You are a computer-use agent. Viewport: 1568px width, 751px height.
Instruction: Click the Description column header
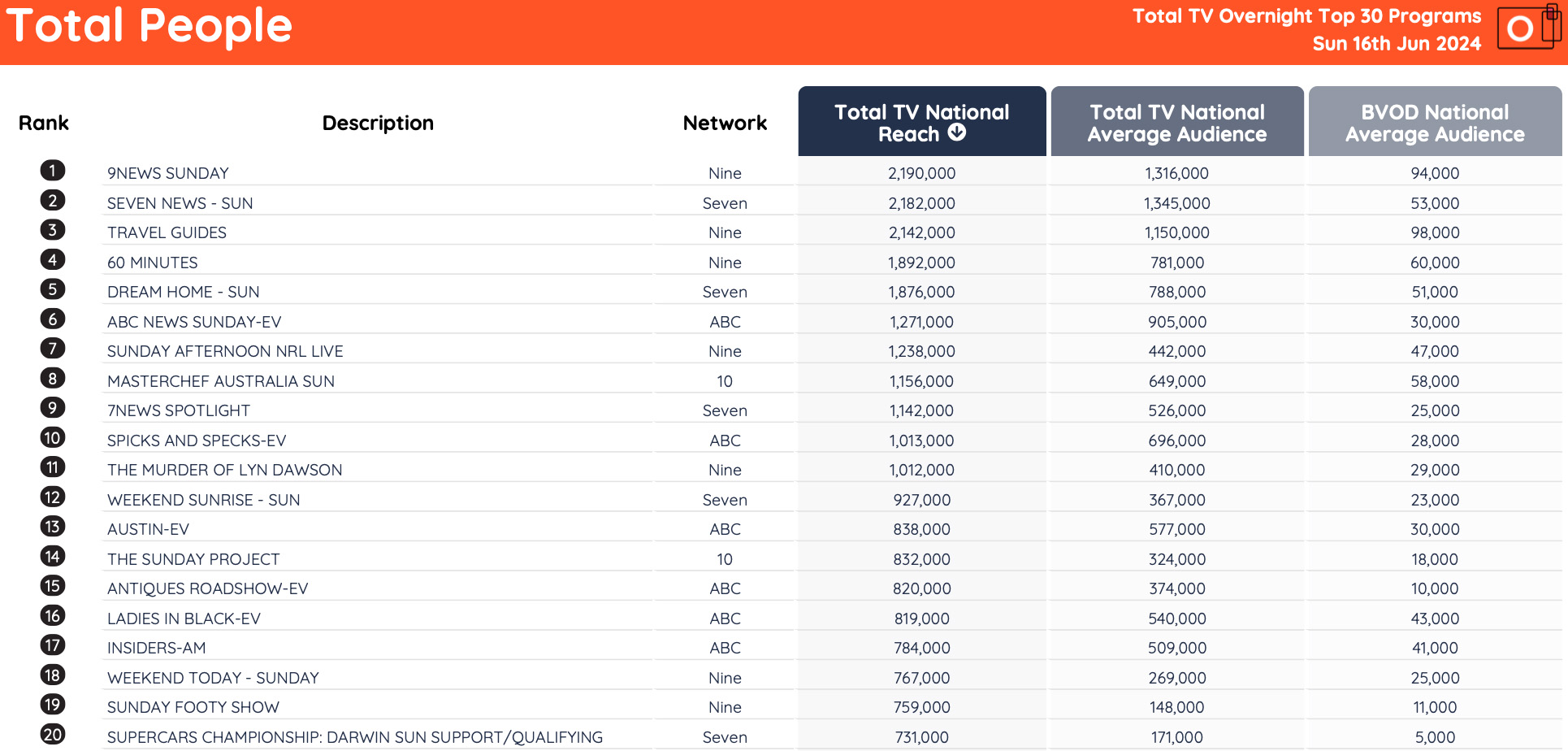coord(378,123)
